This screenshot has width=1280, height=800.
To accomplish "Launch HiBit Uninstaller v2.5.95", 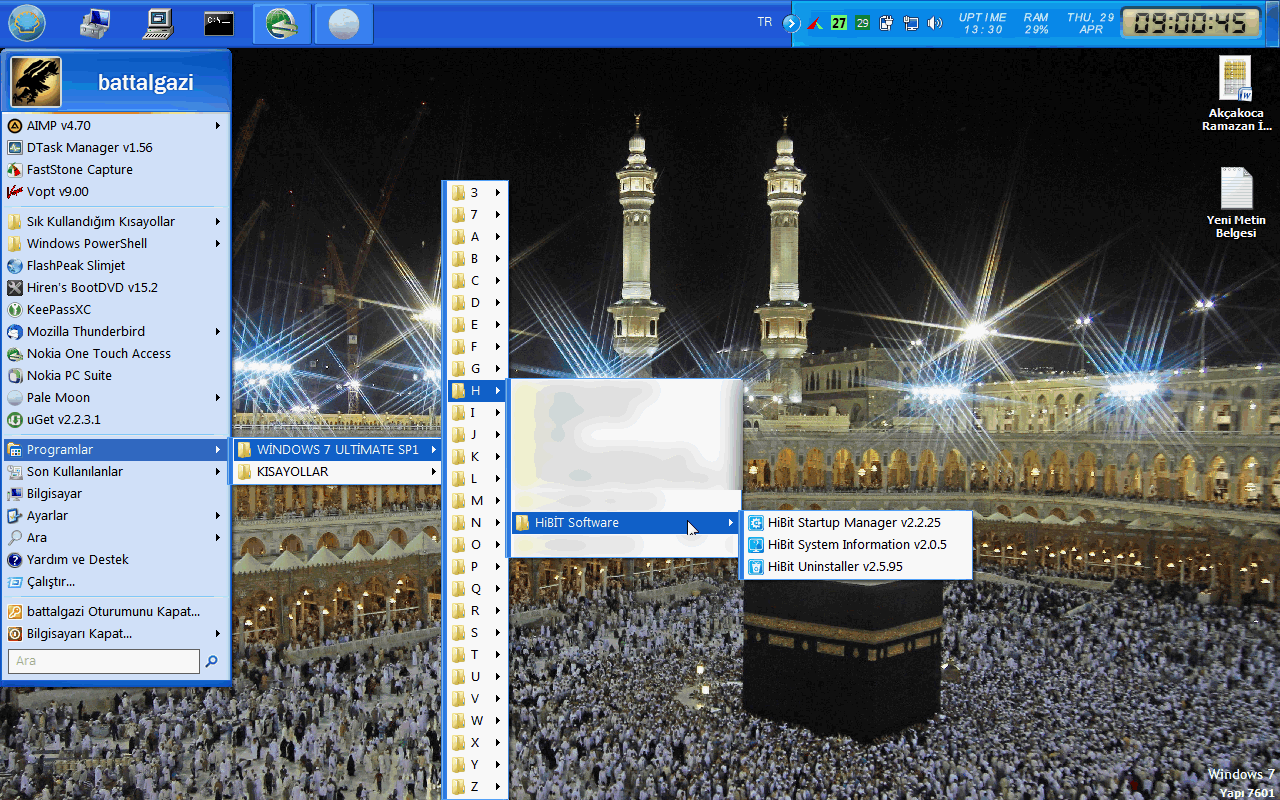I will 856,567.
